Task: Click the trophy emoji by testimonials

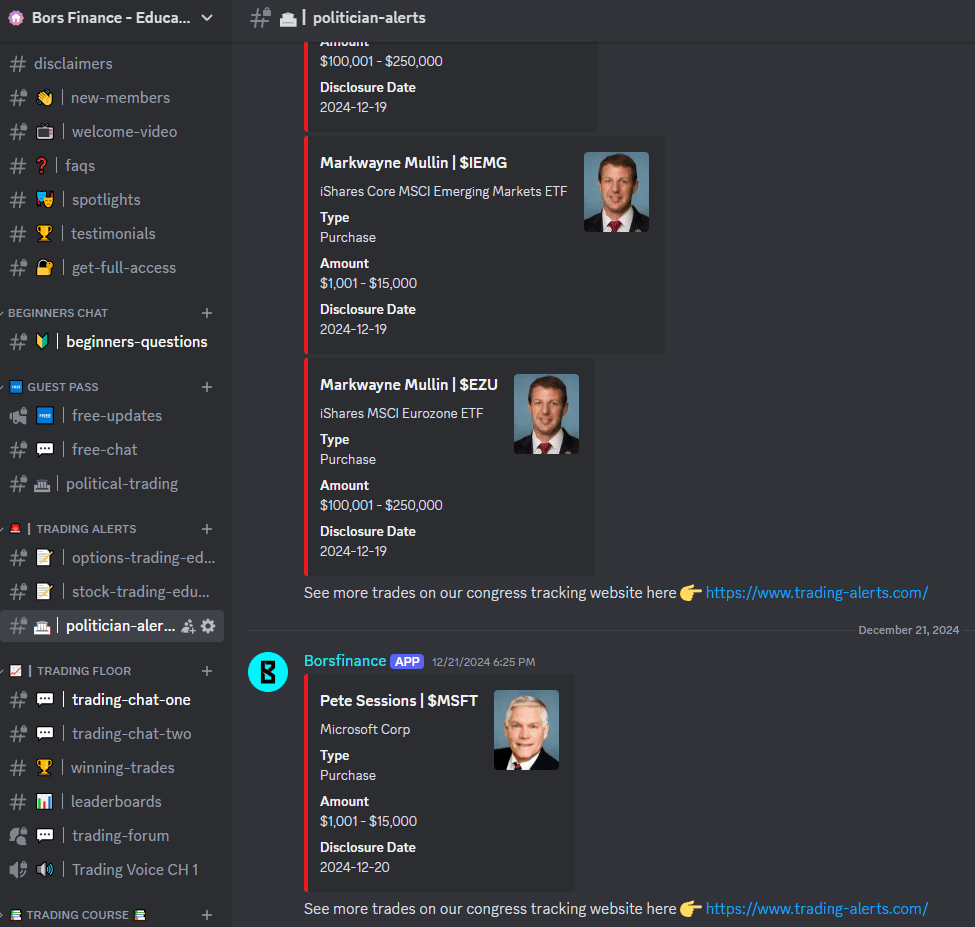Action: tap(44, 234)
